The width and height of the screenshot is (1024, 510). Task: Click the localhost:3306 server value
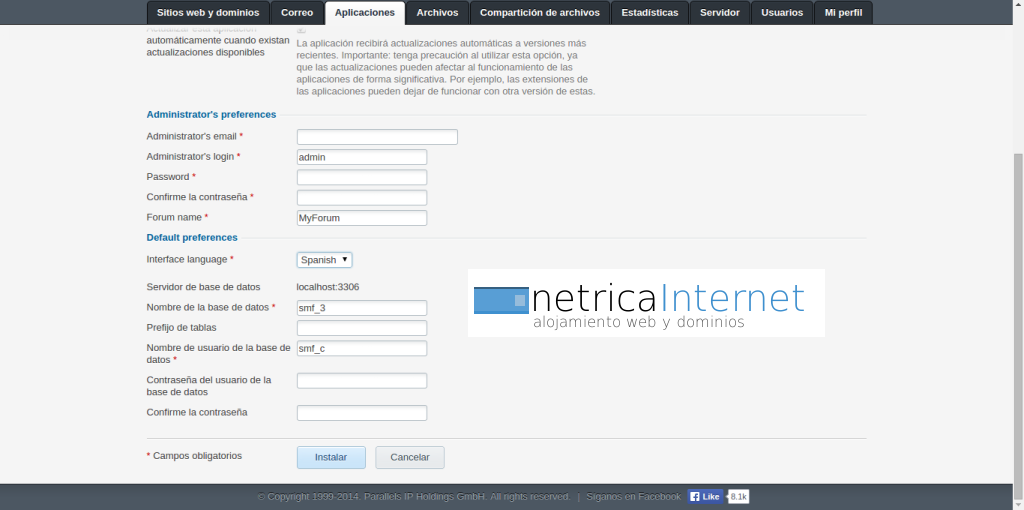[x=328, y=287]
